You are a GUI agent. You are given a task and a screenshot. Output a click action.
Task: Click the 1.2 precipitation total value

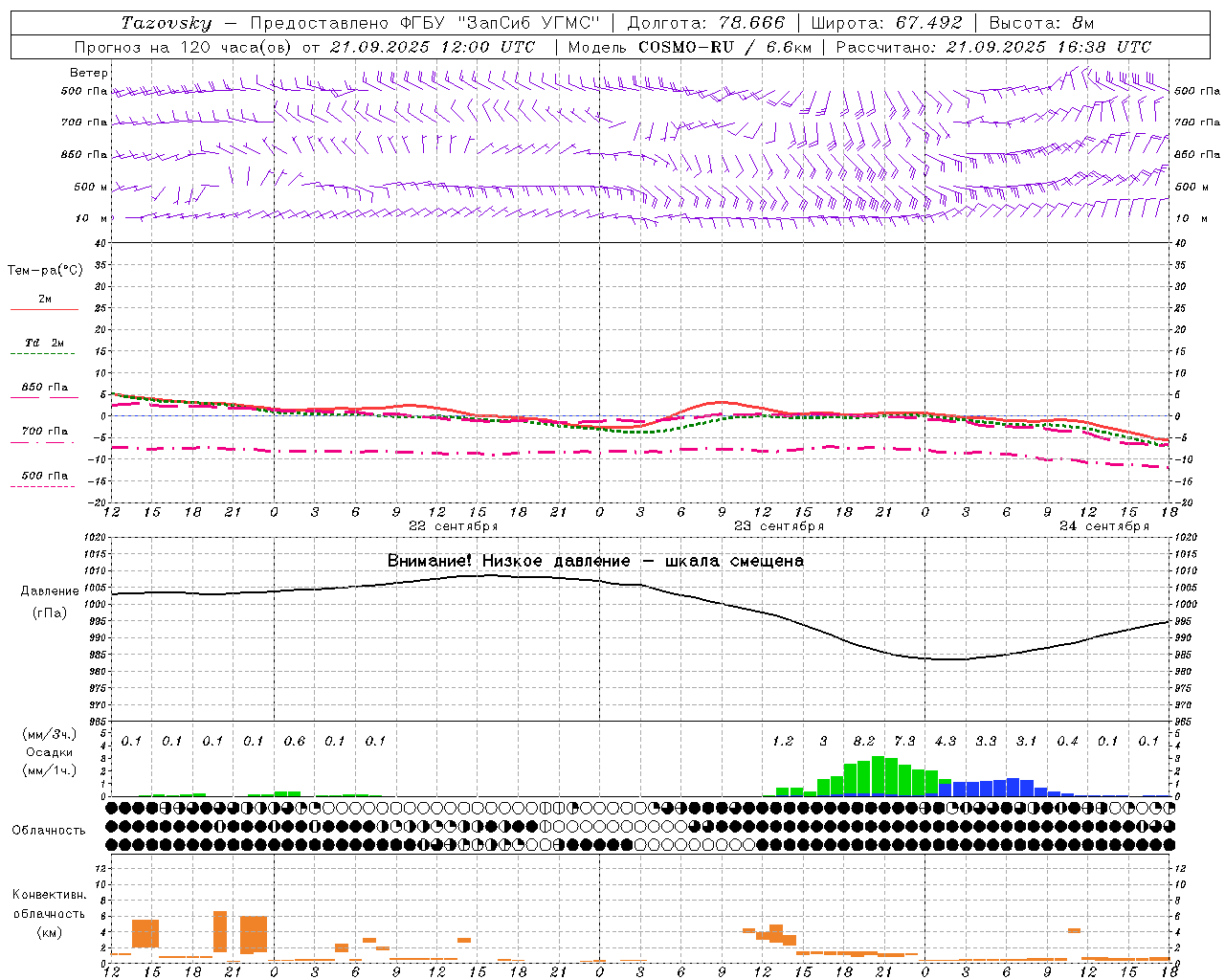pos(783,742)
